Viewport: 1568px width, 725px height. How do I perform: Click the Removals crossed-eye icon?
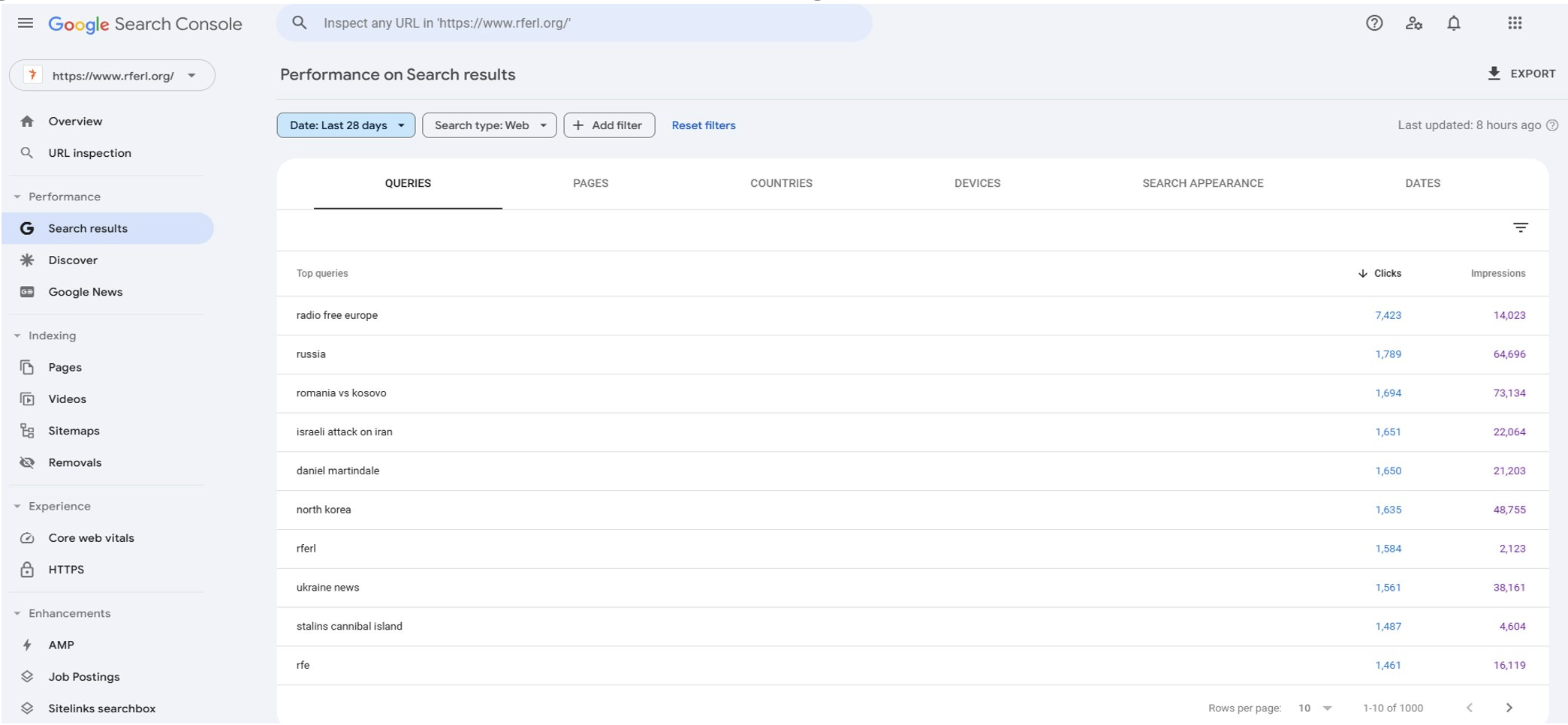[x=27, y=463]
